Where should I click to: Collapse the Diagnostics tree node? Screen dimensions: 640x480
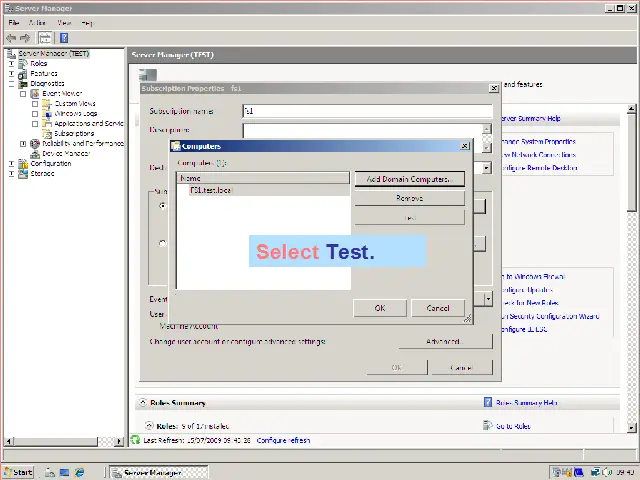[x=12, y=83]
